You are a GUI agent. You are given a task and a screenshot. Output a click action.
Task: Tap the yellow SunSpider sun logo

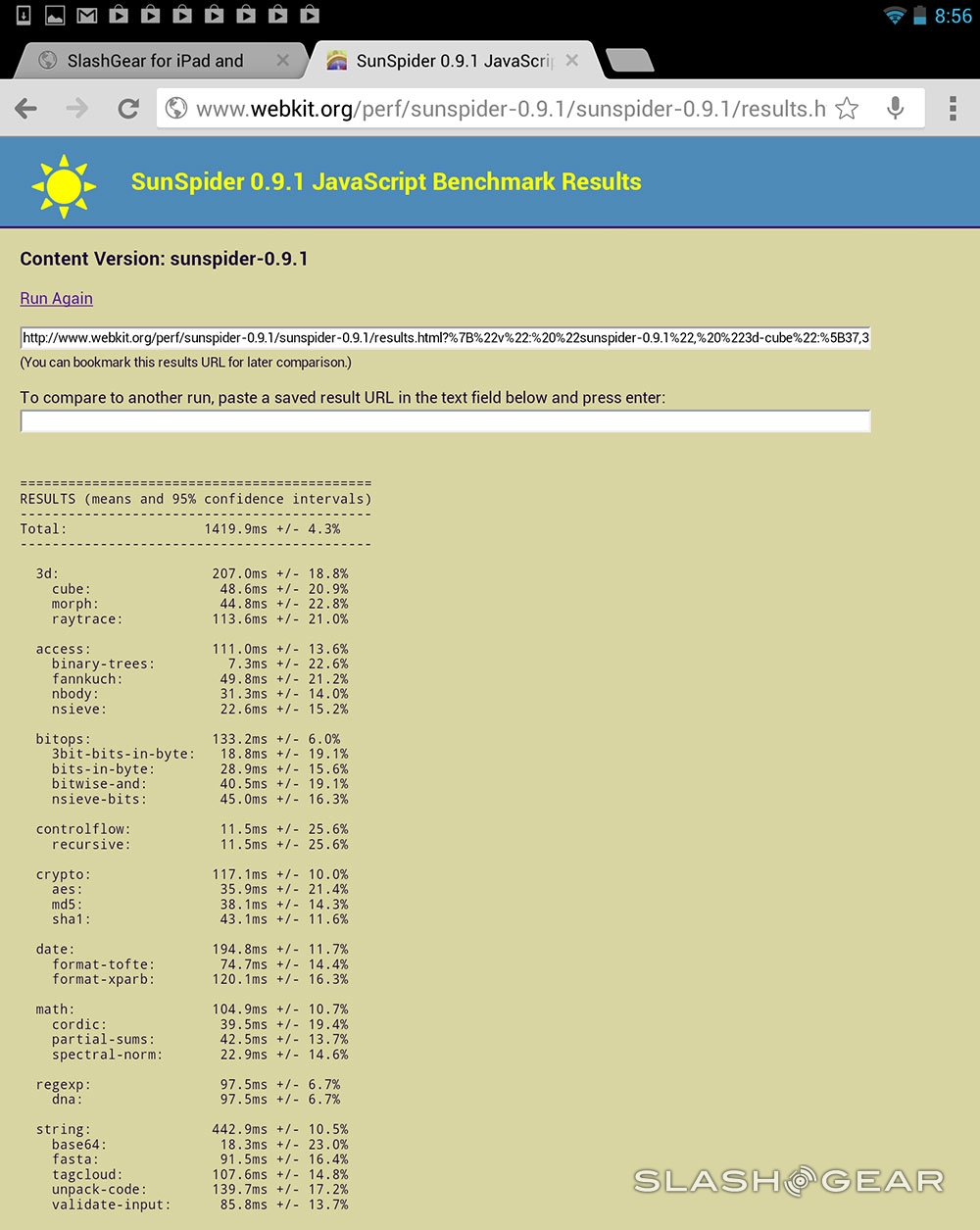pos(64,184)
